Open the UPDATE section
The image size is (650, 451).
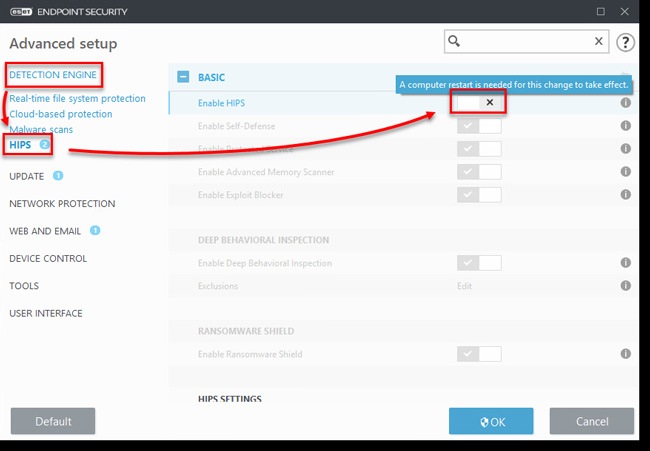(27, 176)
